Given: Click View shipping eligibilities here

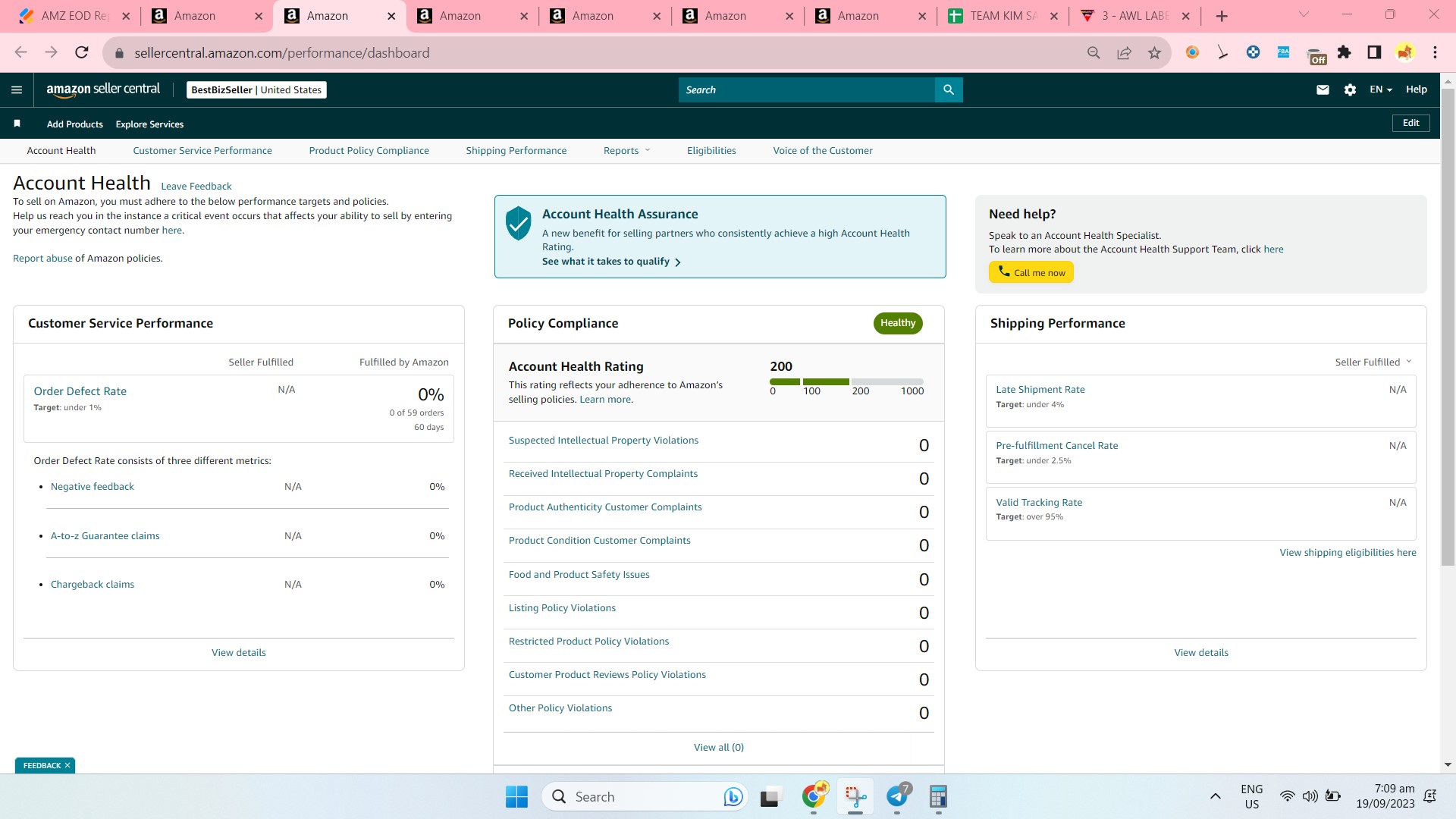Looking at the screenshot, I should pos(1348,553).
